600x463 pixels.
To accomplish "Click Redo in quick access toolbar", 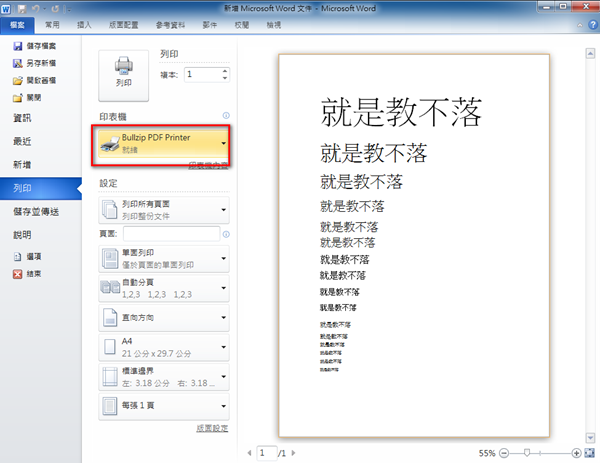I will point(55,8).
